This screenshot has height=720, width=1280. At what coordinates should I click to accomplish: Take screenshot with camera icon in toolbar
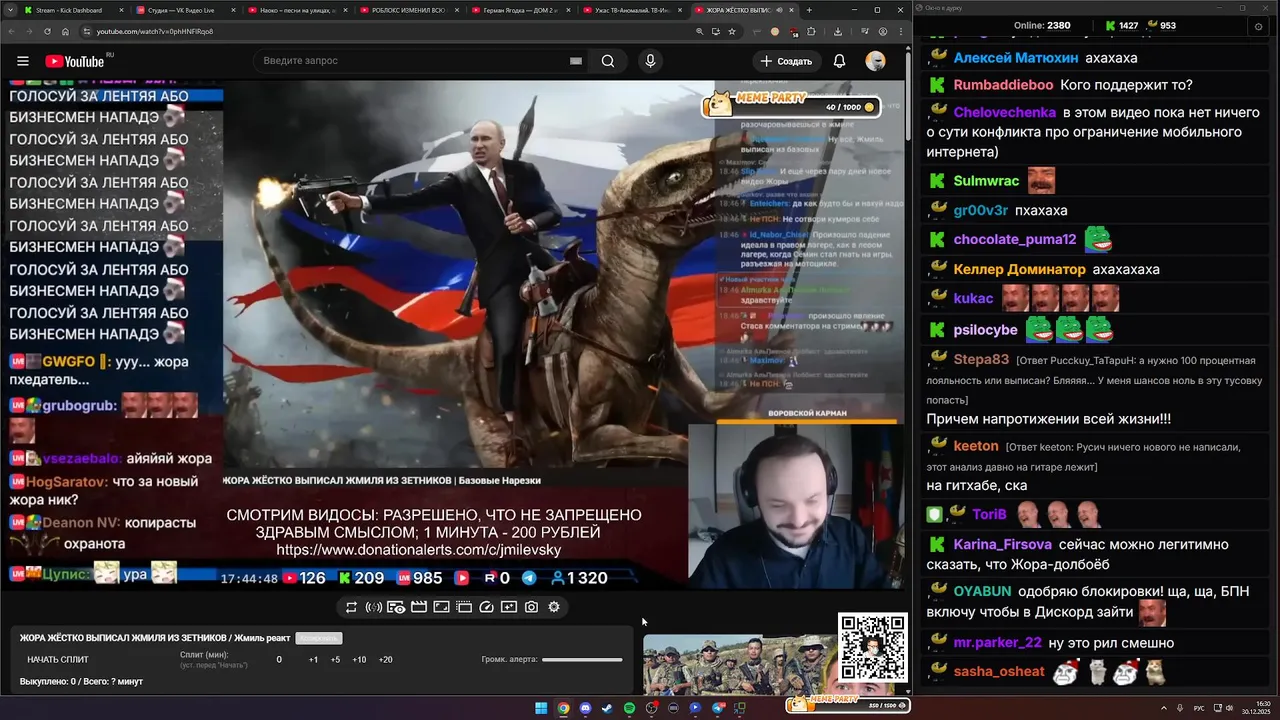tap(531, 607)
